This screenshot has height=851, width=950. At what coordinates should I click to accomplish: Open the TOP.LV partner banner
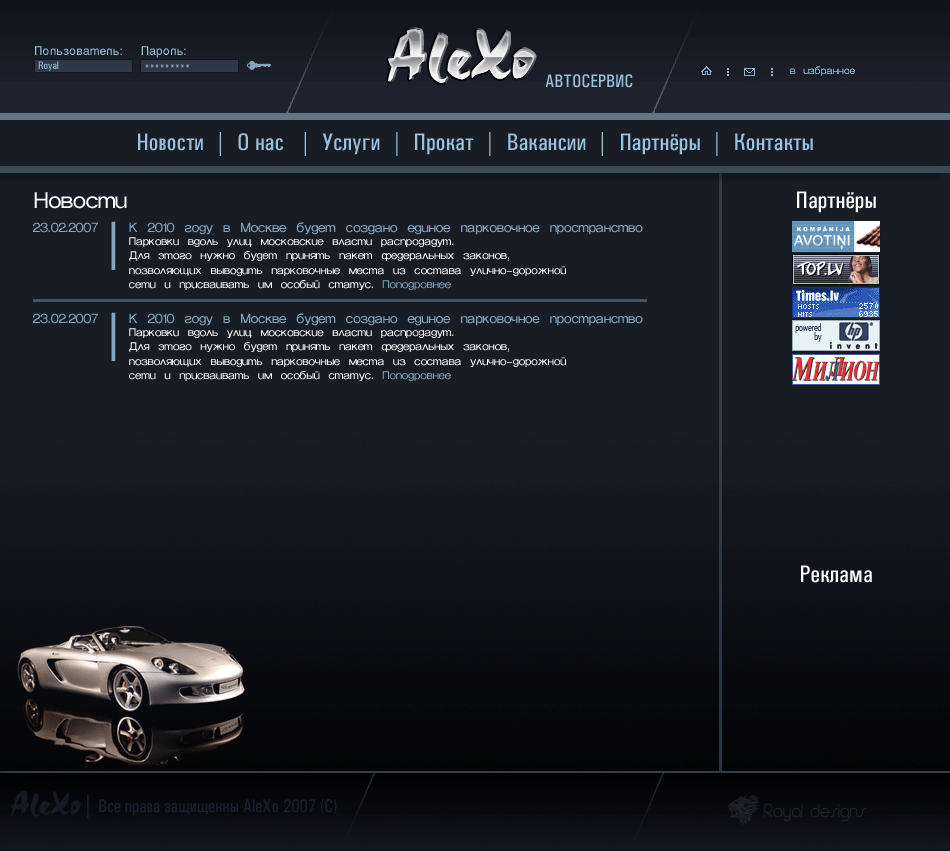835,269
